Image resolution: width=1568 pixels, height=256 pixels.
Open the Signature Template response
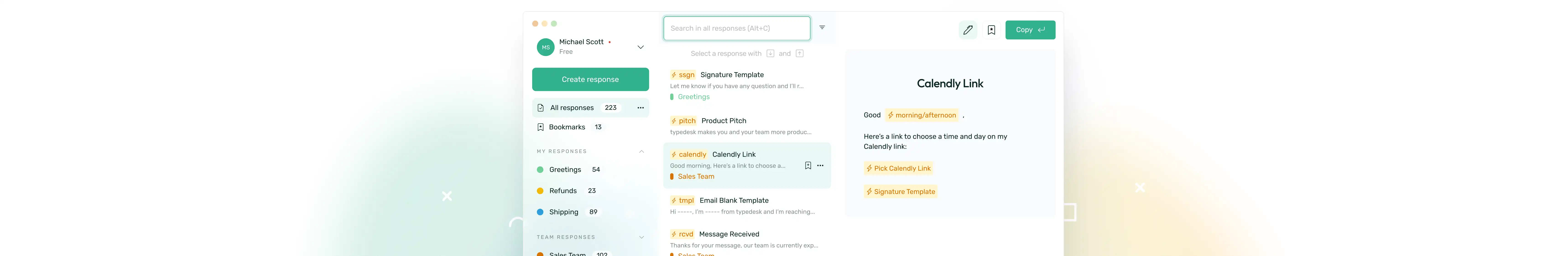pos(747,86)
